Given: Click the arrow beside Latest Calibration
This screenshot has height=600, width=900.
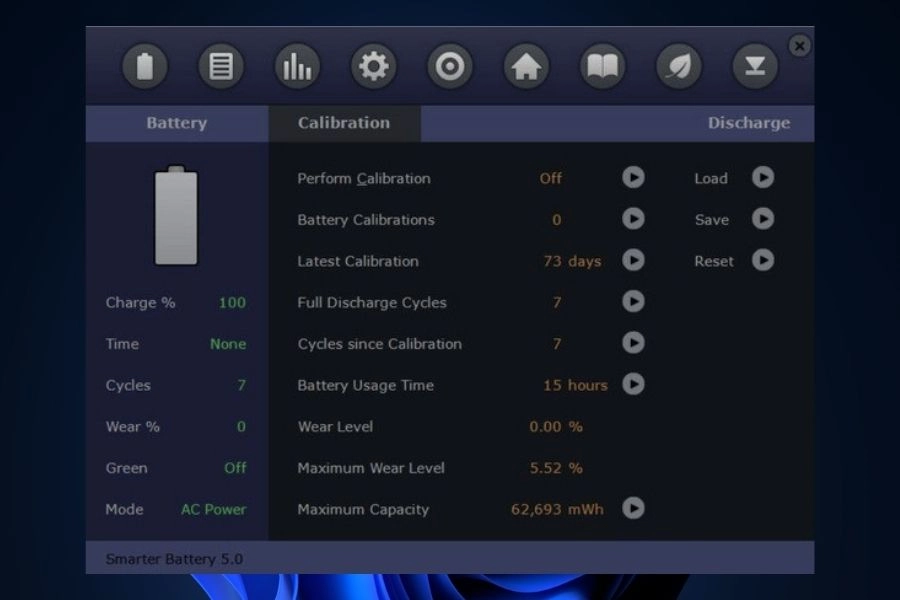Looking at the screenshot, I should pyautogui.click(x=633, y=260).
